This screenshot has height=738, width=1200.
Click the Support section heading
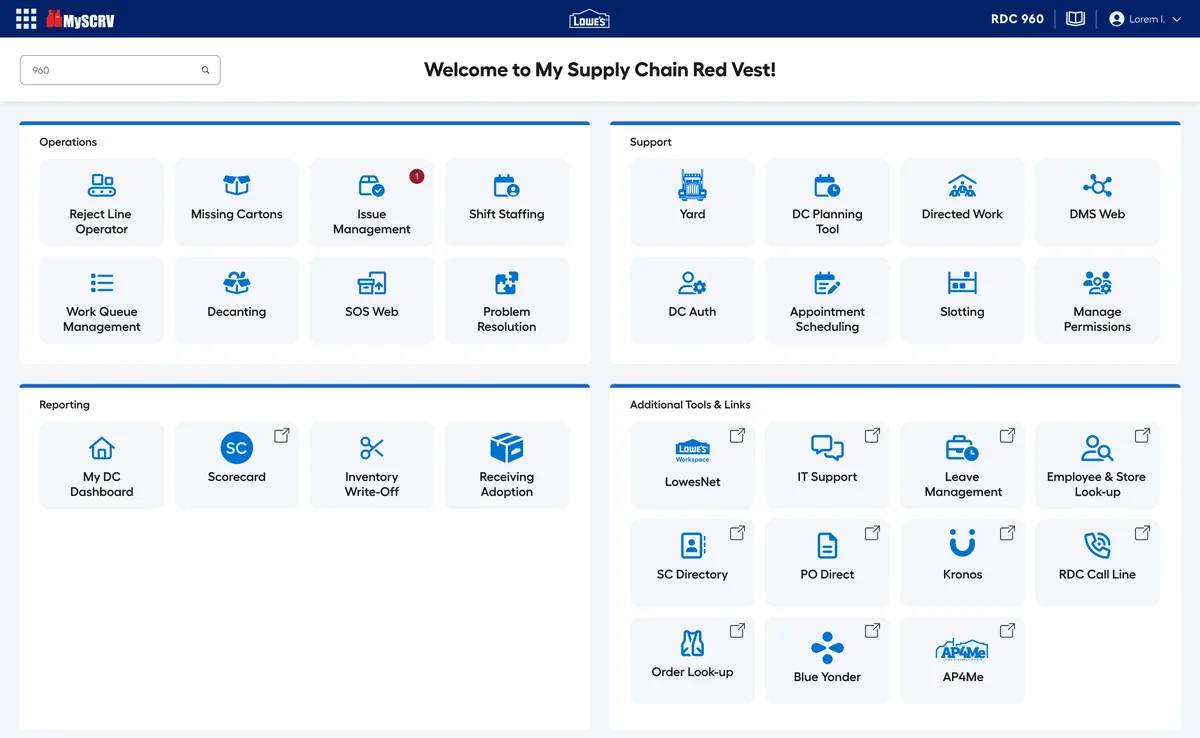click(x=651, y=142)
